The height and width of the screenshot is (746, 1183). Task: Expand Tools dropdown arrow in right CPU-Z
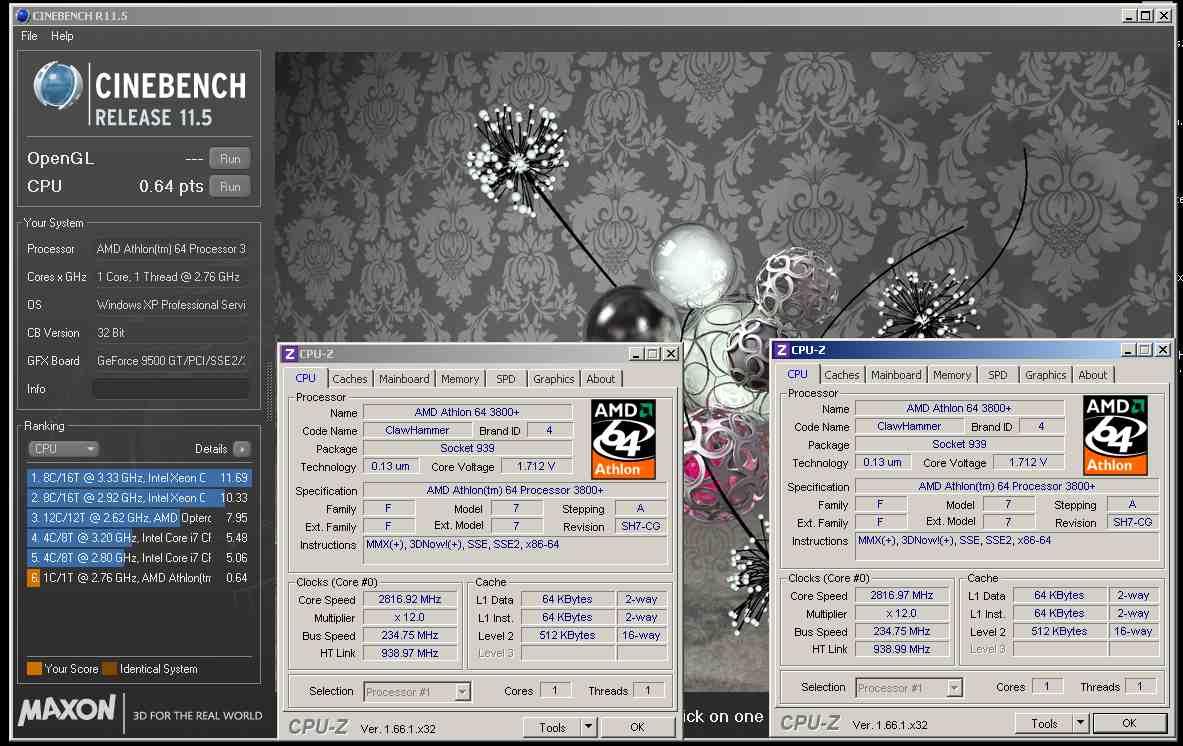pyautogui.click(x=1080, y=723)
